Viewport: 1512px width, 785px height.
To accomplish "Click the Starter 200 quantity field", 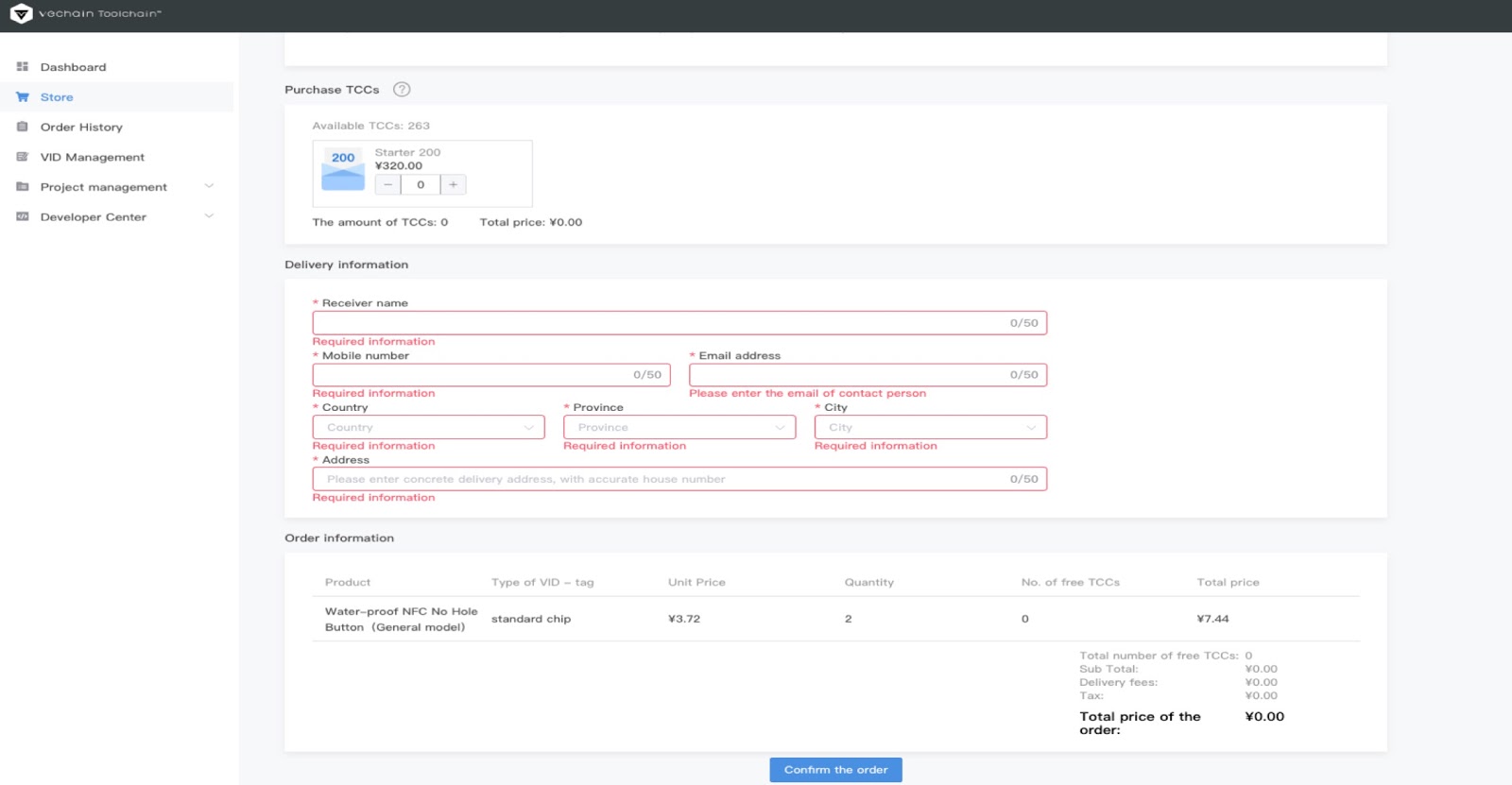I will (421, 185).
